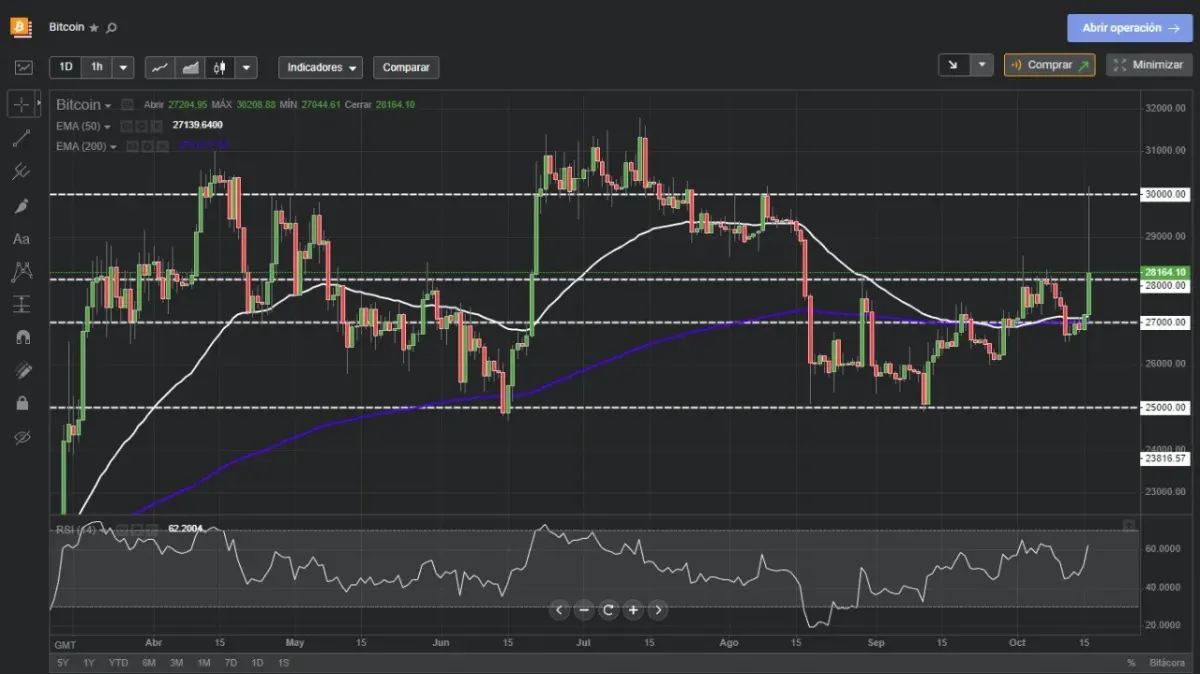The image size is (1200, 674).
Task: Select the 5Y date range
Action: 63,663
